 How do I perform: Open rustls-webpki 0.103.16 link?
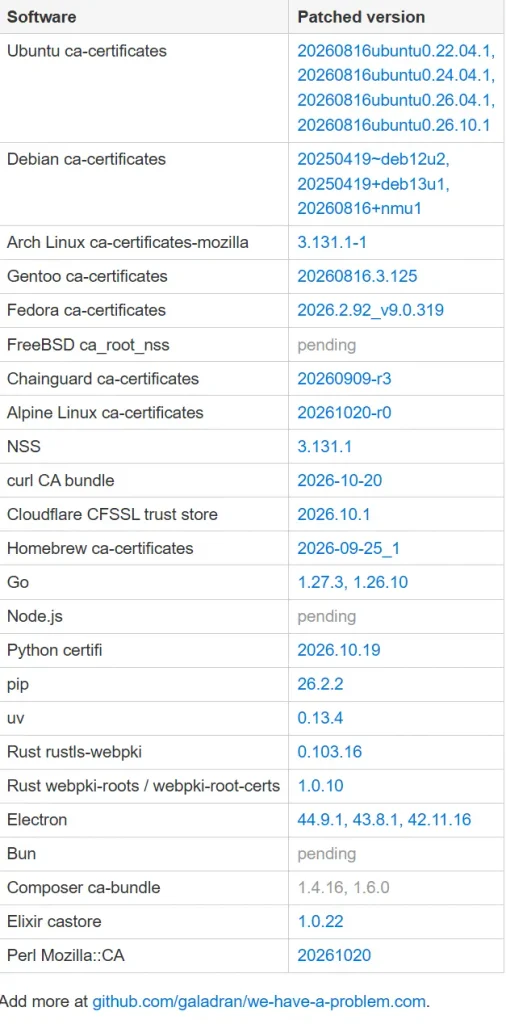[x=330, y=752]
